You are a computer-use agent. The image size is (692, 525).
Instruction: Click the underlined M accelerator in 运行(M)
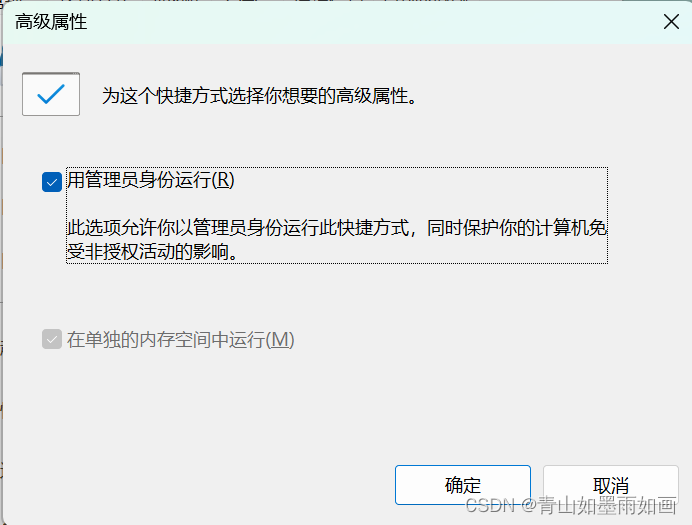click(280, 339)
